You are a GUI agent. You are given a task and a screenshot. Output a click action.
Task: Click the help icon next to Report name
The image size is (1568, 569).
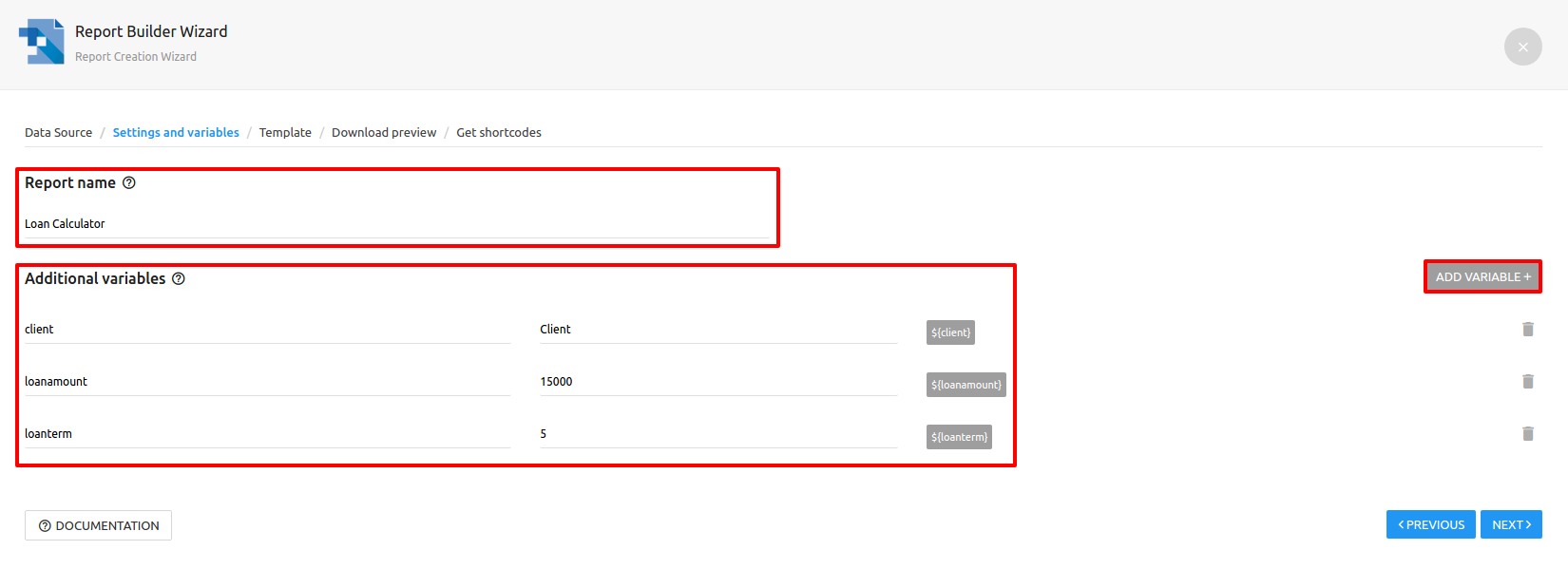129,183
